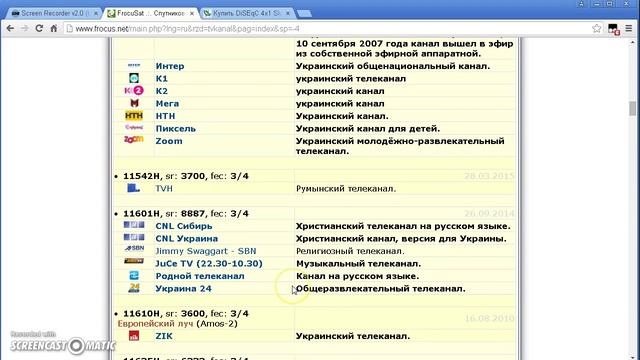Screen dimensions: 640x360
Task: Open the Мега channel link
Action: point(167,103)
